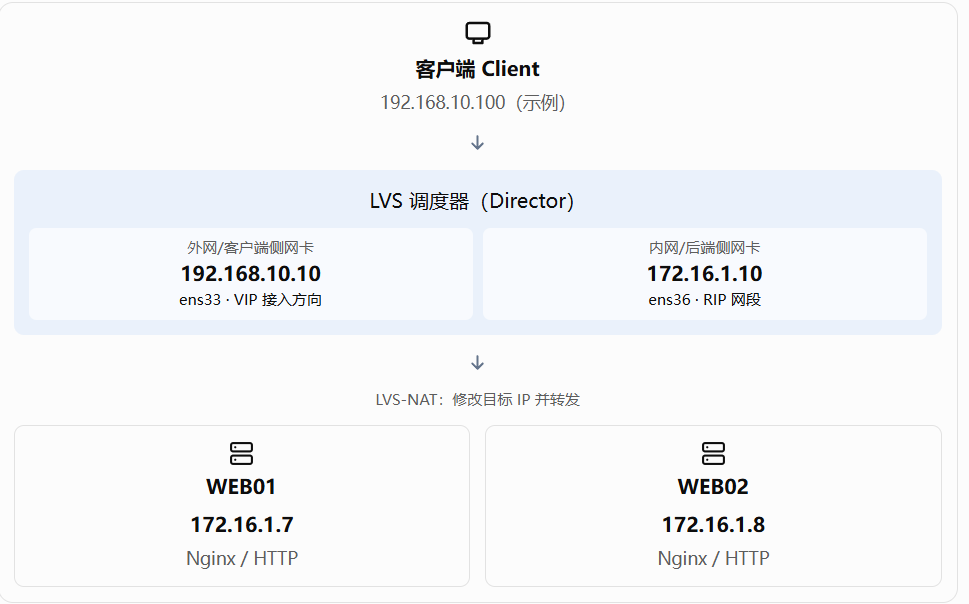
Task: Click the down arrow below LVS Director
Action: pyautogui.click(x=478, y=362)
